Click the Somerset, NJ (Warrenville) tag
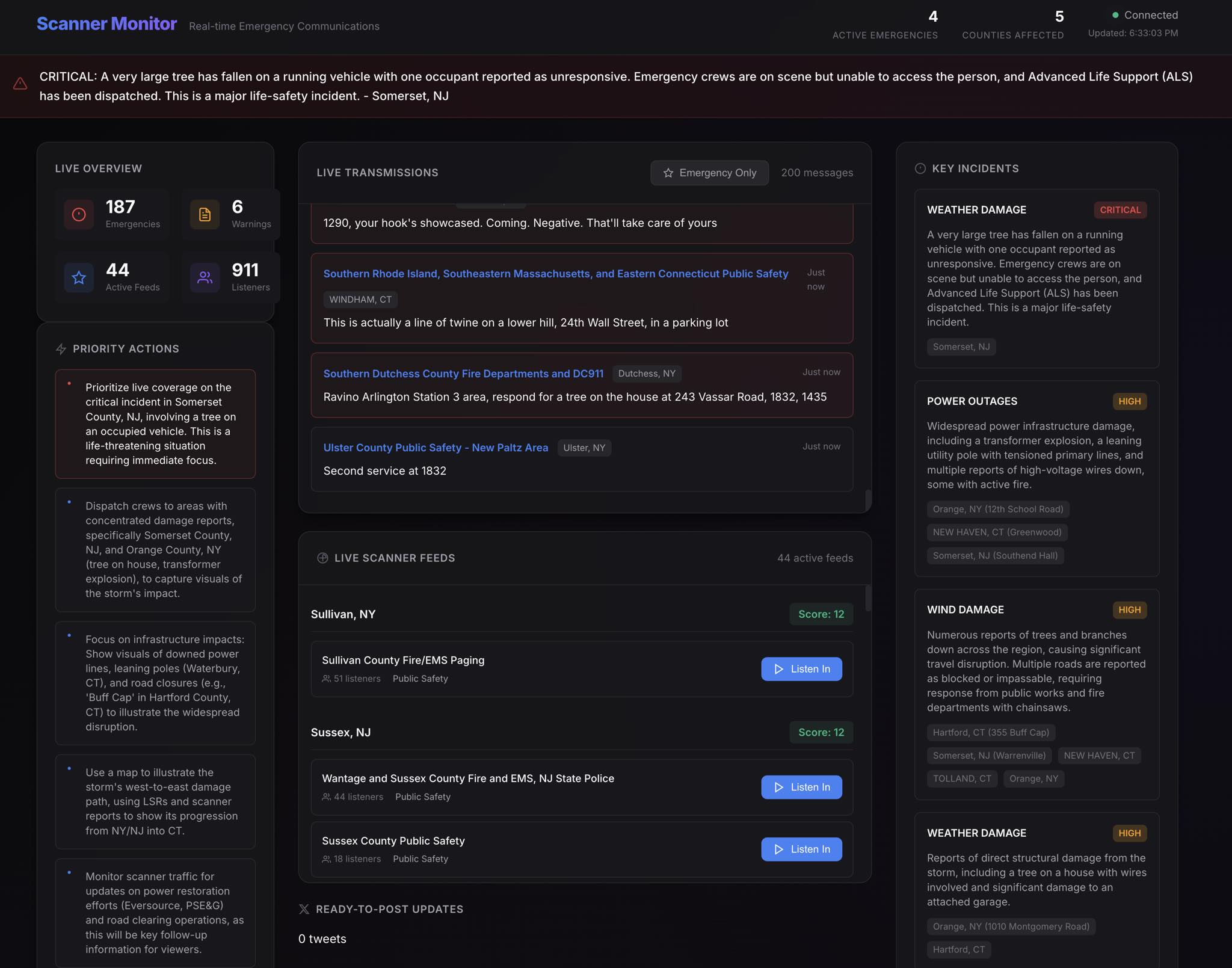Image resolution: width=1232 pixels, height=968 pixels. click(x=989, y=756)
